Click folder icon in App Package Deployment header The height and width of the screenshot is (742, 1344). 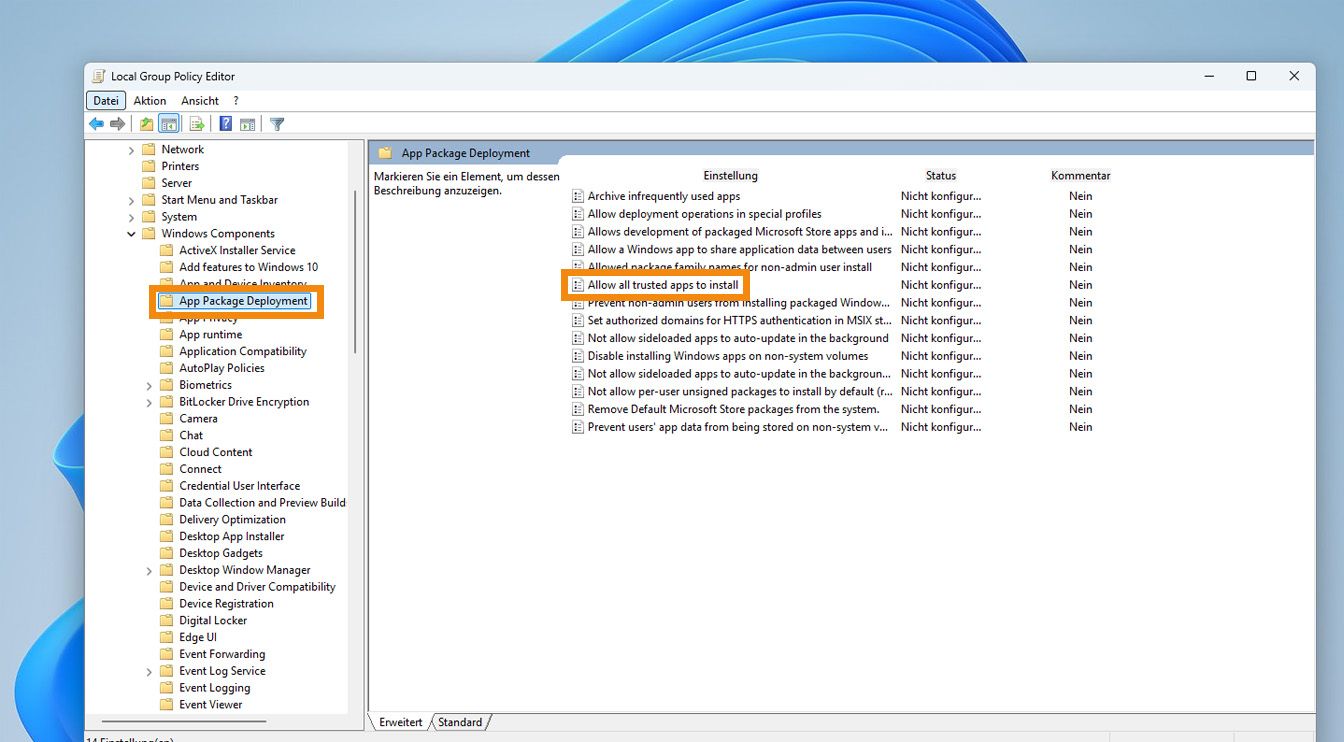click(385, 153)
